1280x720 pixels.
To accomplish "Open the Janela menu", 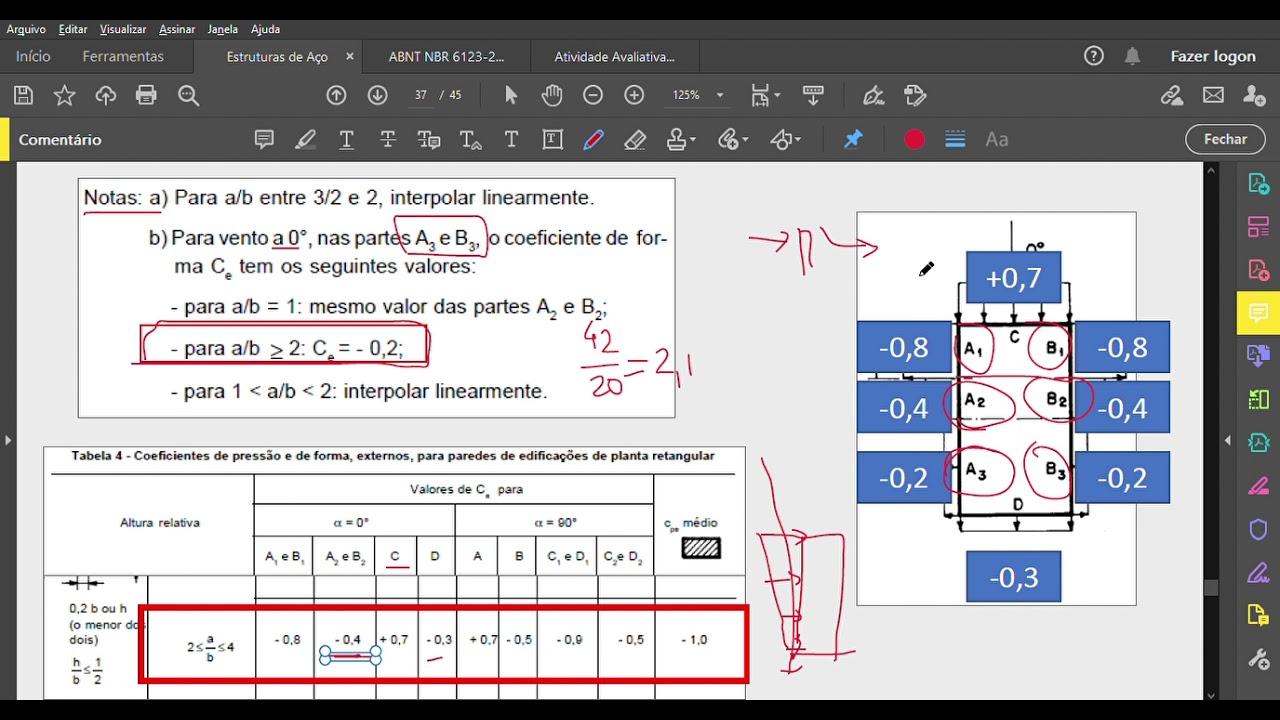I will pos(223,29).
